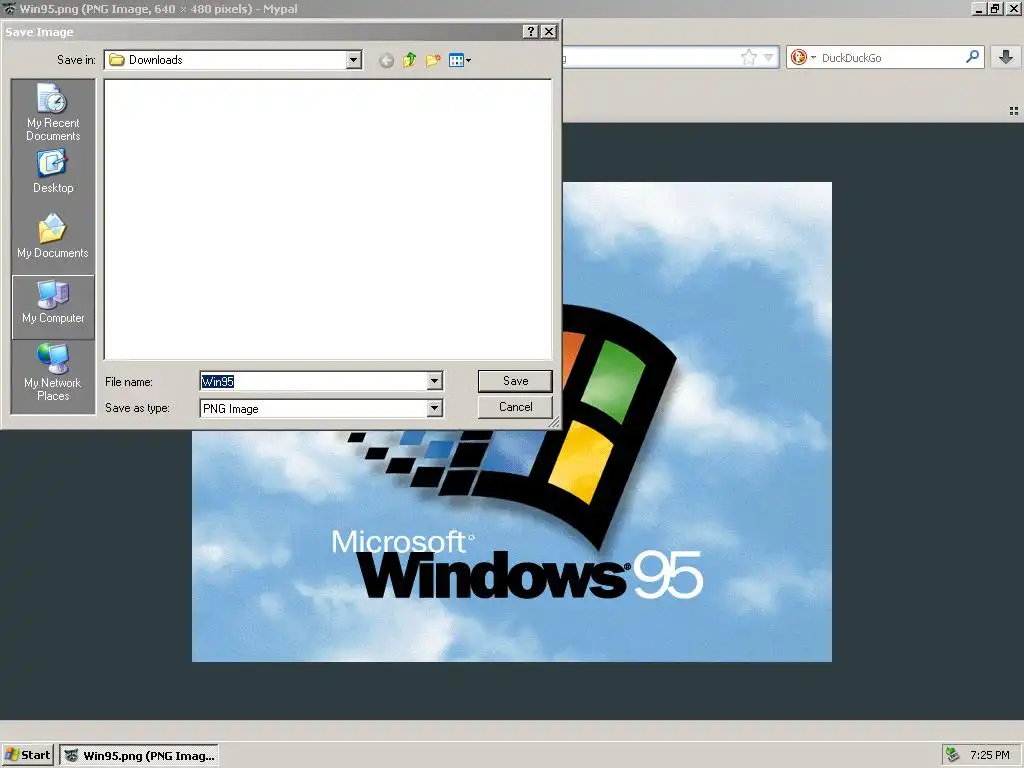Expand the Save in Downloads dropdown

(353, 60)
